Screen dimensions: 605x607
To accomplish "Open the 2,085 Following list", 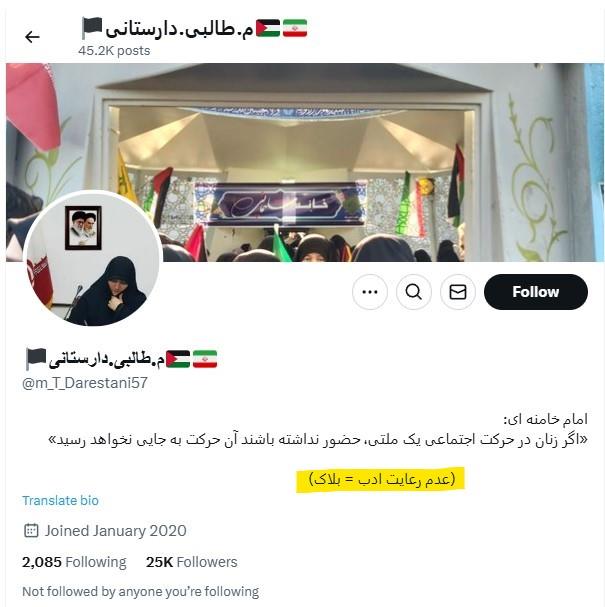I will [x=74, y=562].
